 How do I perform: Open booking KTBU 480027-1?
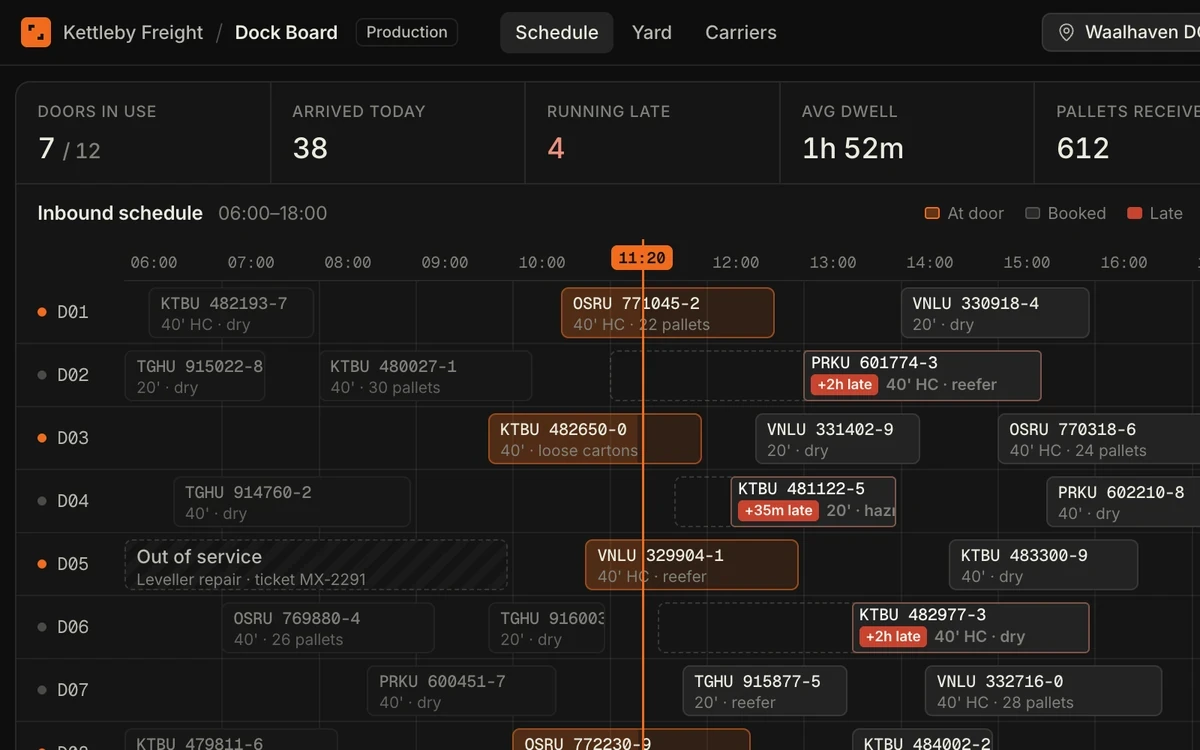tap(425, 376)
